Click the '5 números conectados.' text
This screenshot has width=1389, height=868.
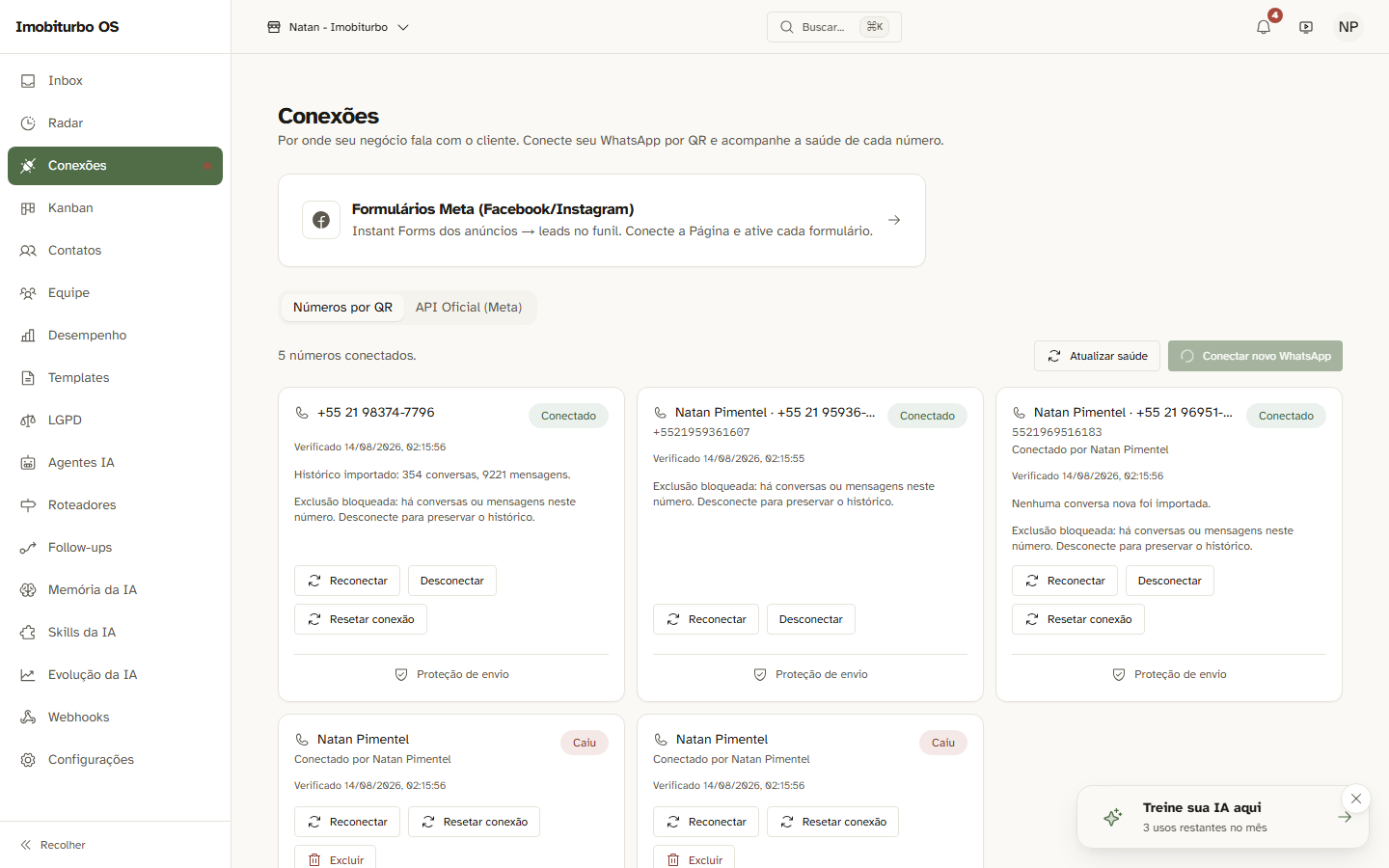click(347, 356)
